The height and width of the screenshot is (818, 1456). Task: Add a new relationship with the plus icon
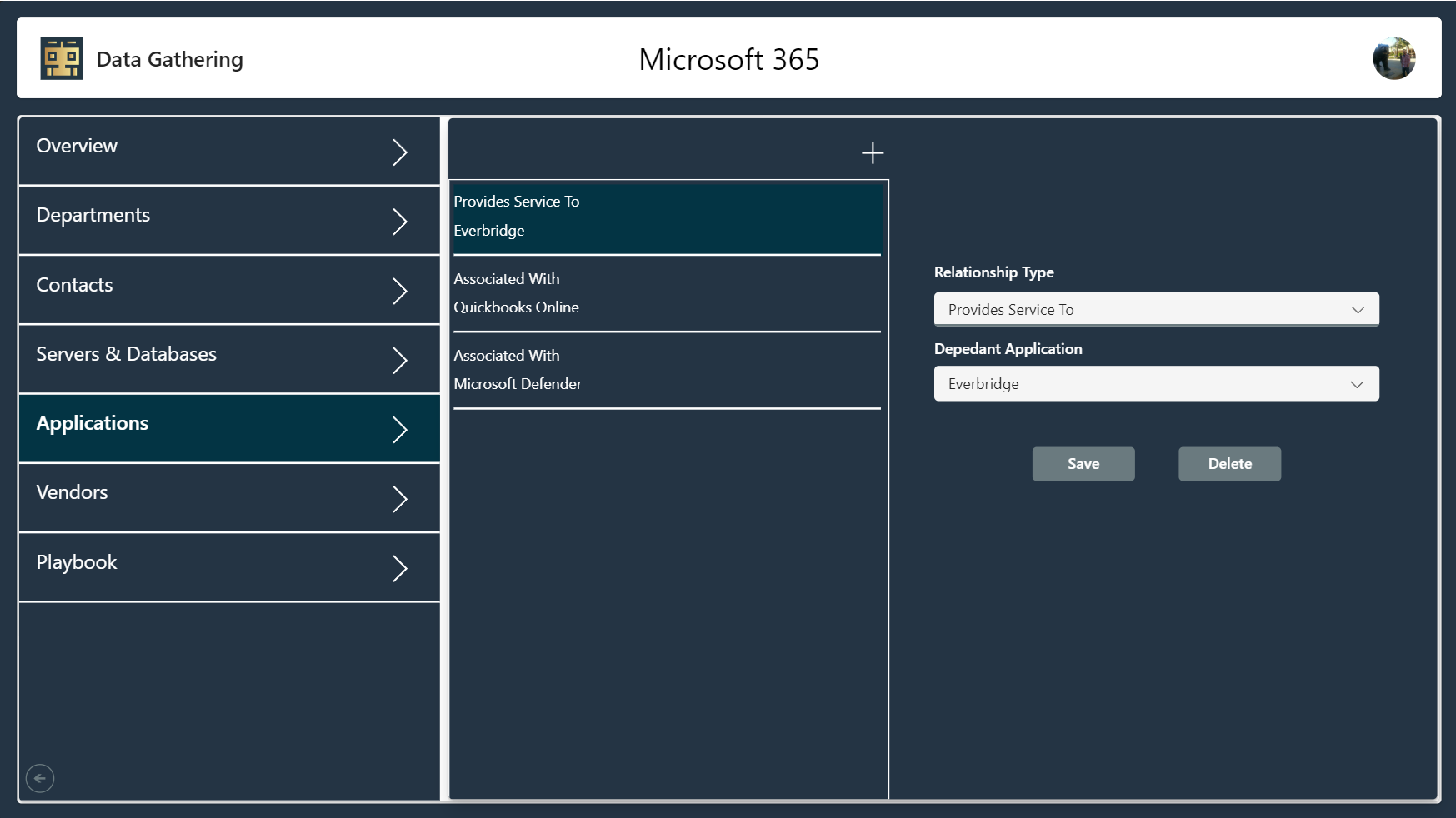(x=873, y=153)
